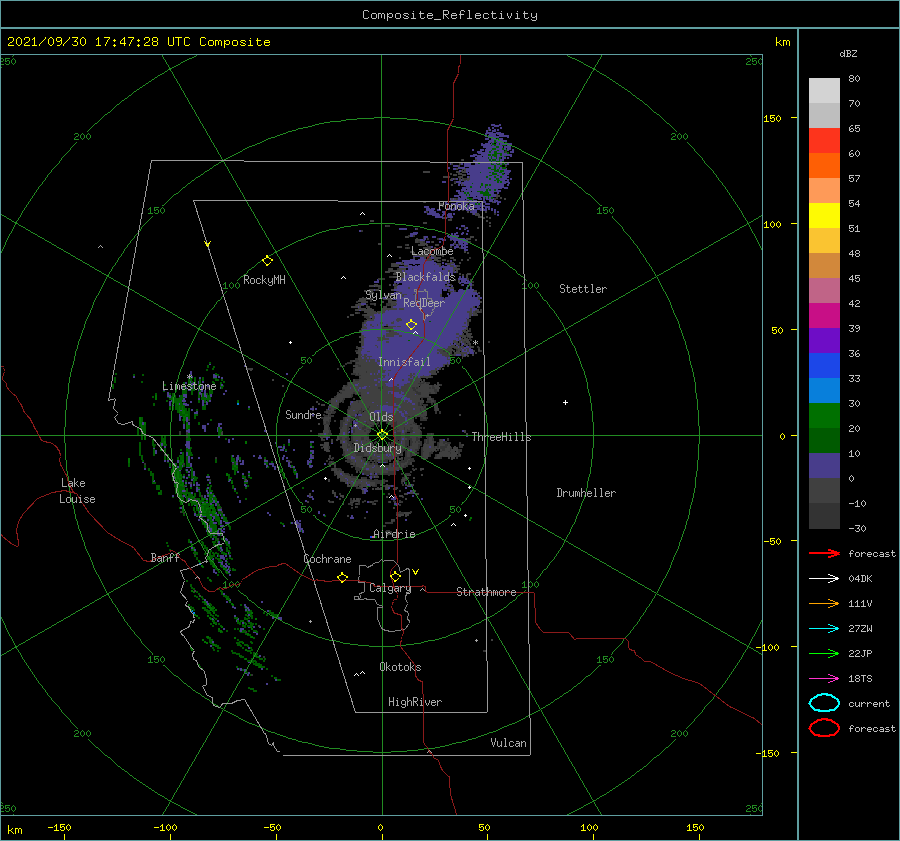This screenshot has height=841, width=900.
Task: Click the magenta 18TS arrow icon
Action: point(824,679)
